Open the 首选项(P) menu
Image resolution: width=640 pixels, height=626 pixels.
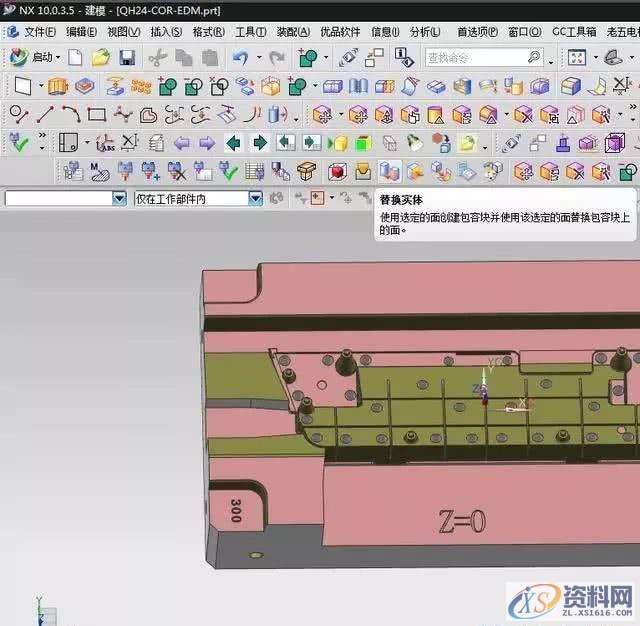click(x=477, y=32)
